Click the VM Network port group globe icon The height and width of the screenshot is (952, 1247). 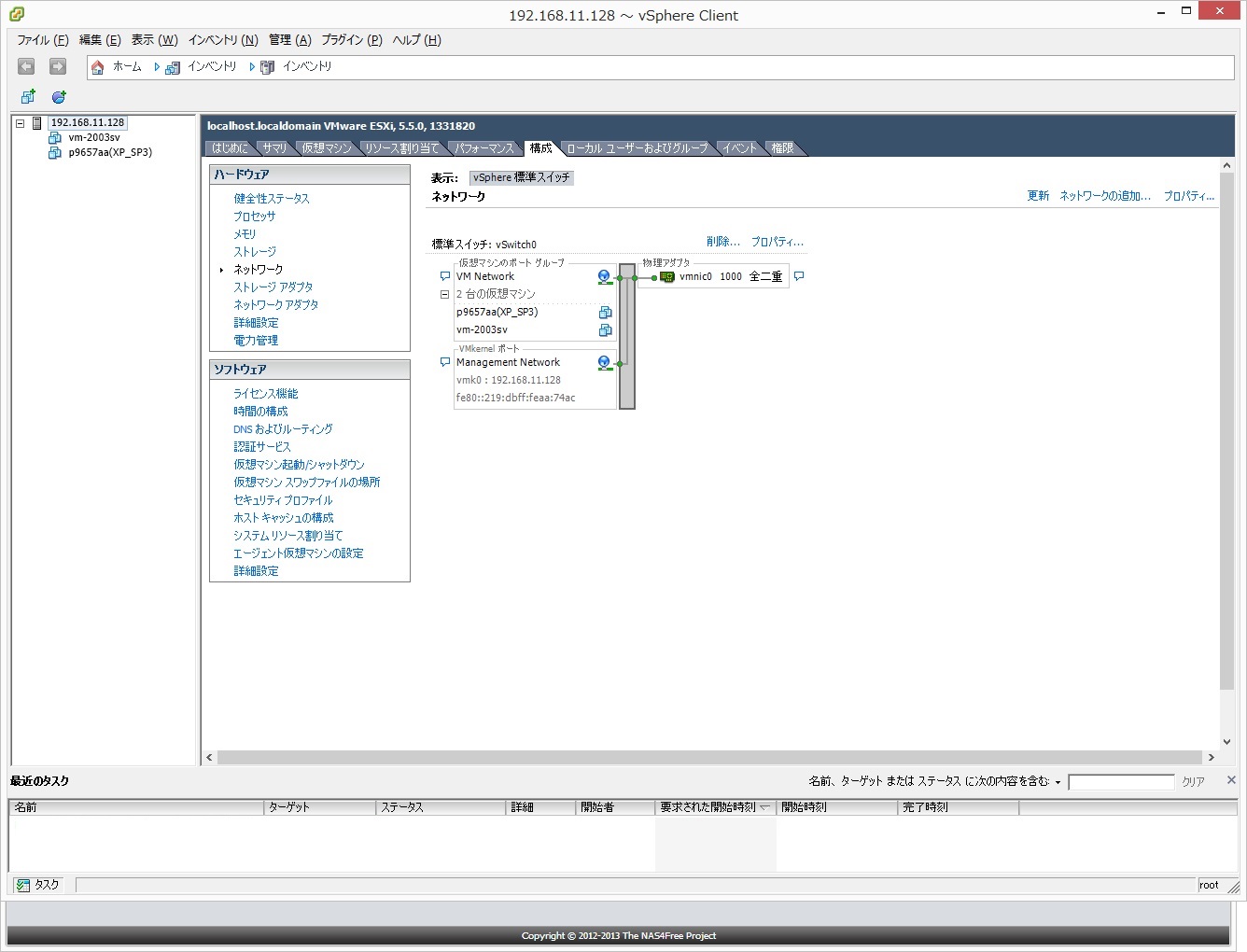(605, 277)
